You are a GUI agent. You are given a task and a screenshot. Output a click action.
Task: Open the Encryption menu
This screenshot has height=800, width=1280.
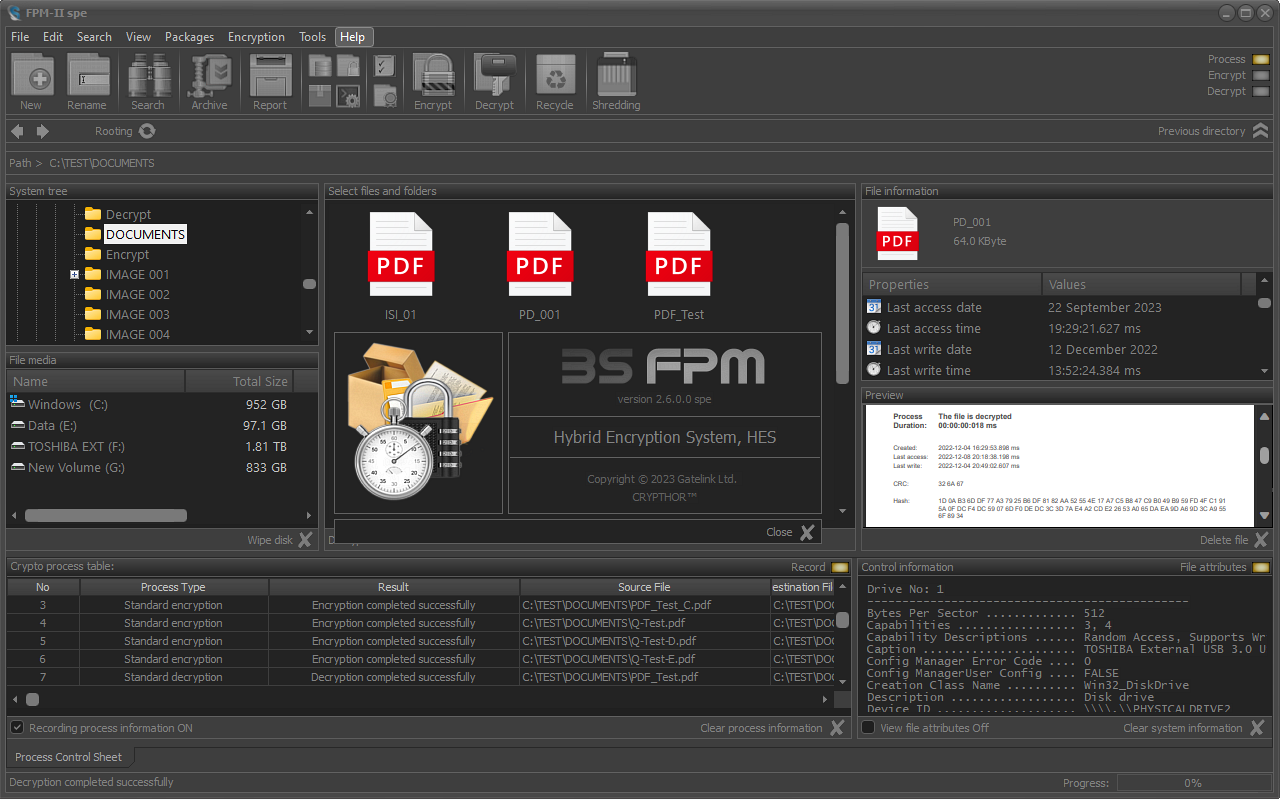click(x=256, y=37)
